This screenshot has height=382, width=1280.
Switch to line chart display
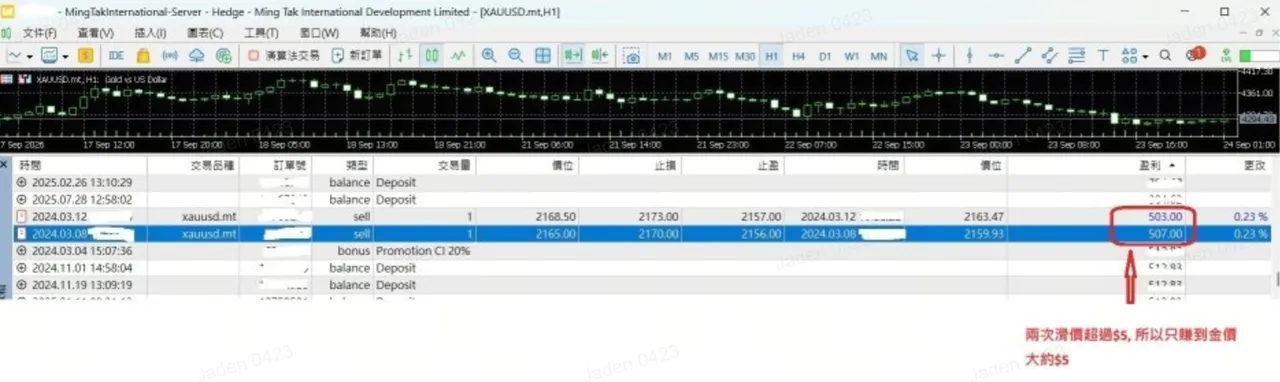(458, 56)
